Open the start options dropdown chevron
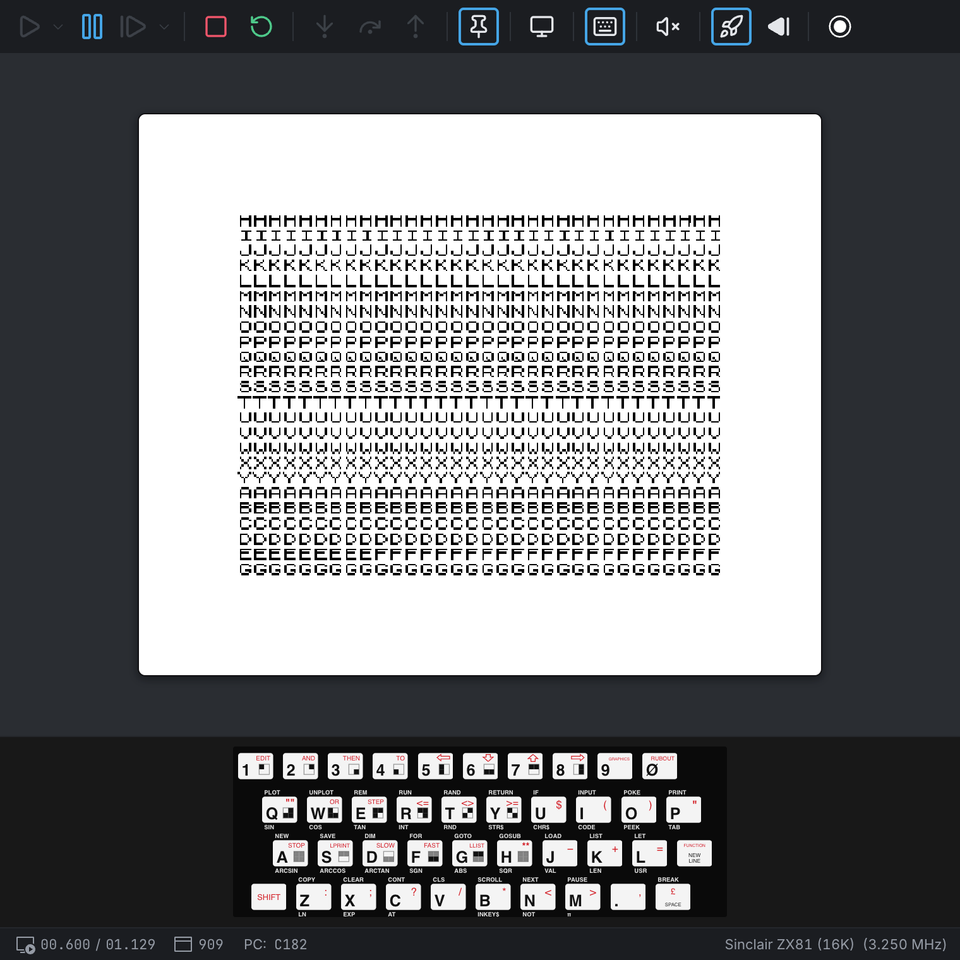Screen dimensions: 960x960 58,27
